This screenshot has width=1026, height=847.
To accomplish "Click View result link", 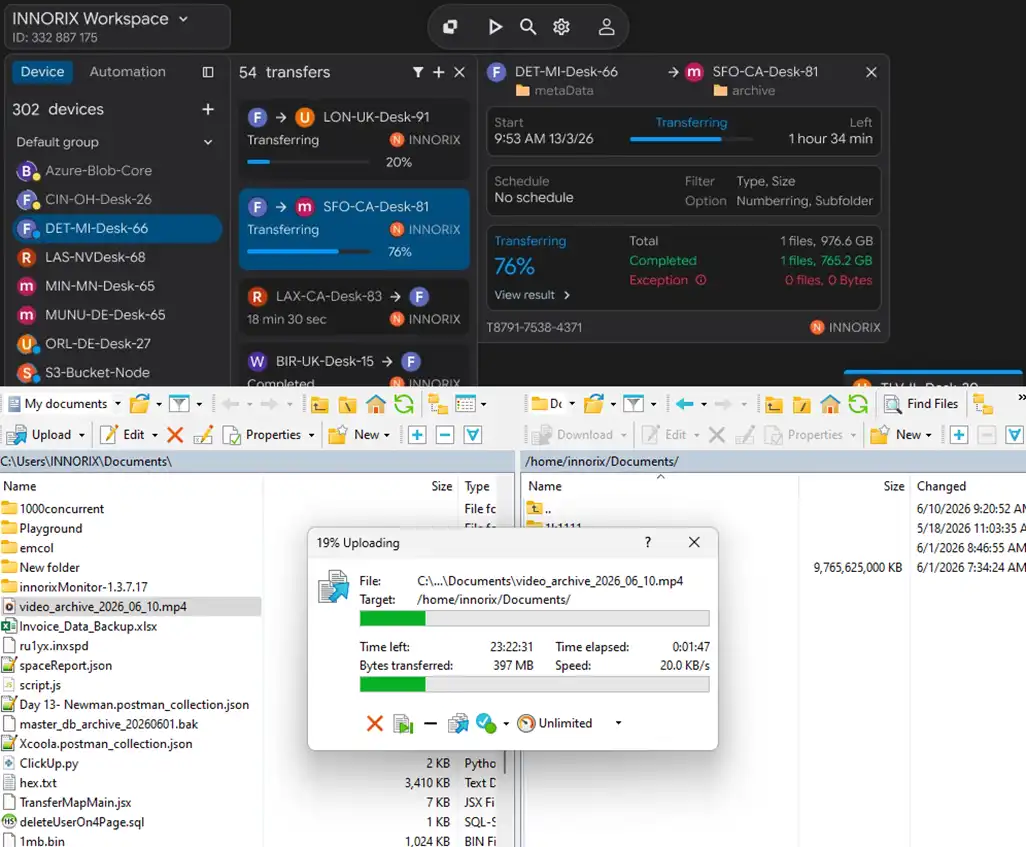I will click(532, 295).
